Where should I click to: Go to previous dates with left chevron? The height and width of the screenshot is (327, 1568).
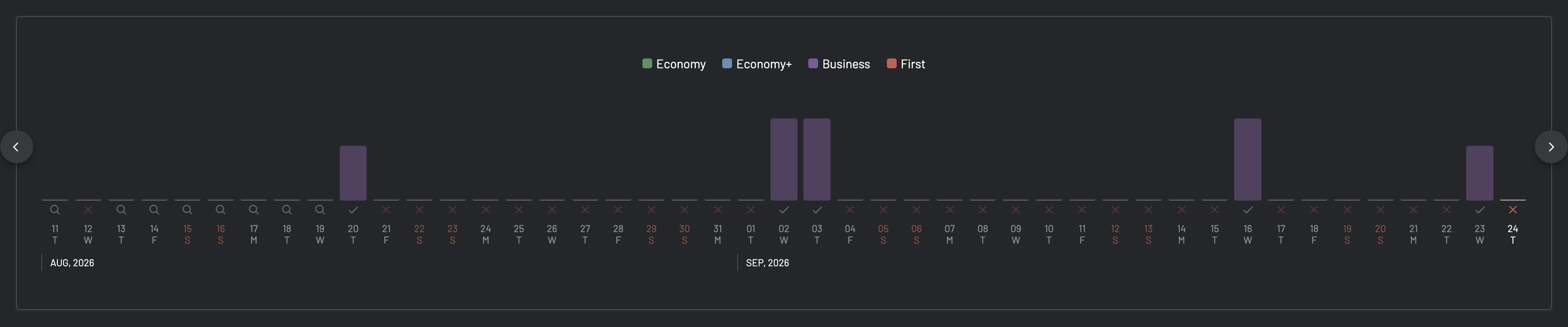(x=16, y=146)
